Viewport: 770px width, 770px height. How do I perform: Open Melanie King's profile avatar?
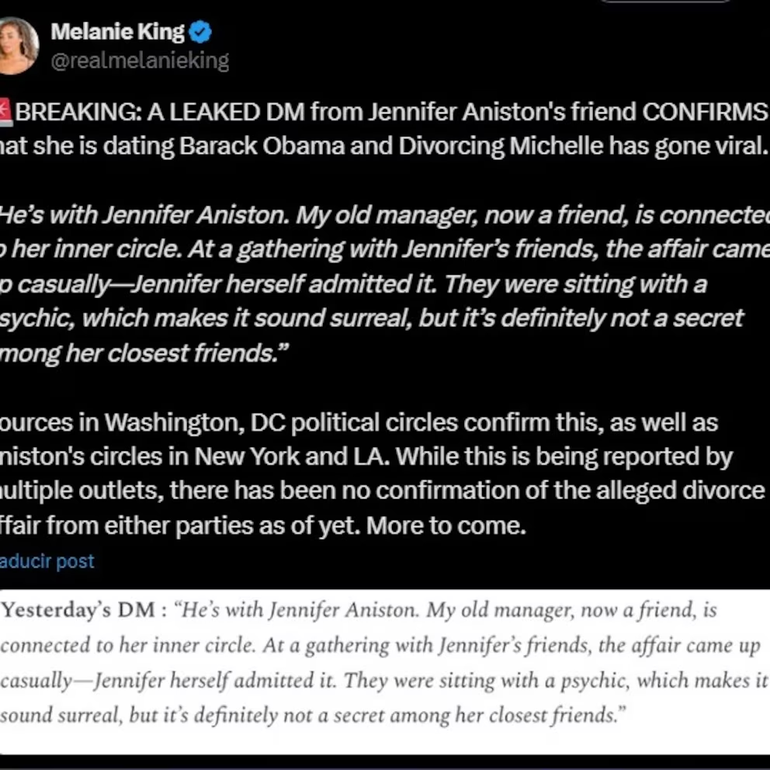click(18, 45)
